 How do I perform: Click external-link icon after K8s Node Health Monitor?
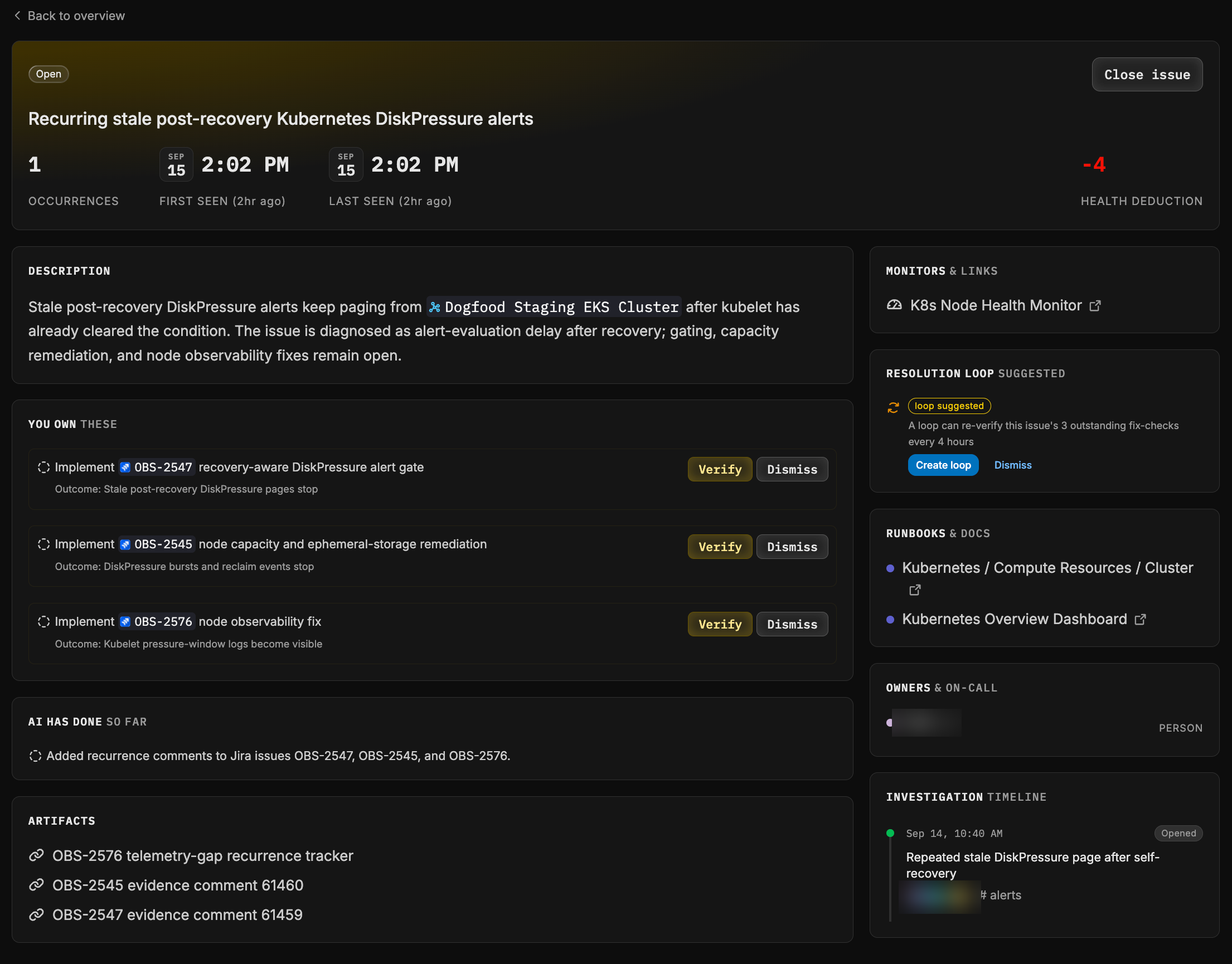tap(1095, 306)
